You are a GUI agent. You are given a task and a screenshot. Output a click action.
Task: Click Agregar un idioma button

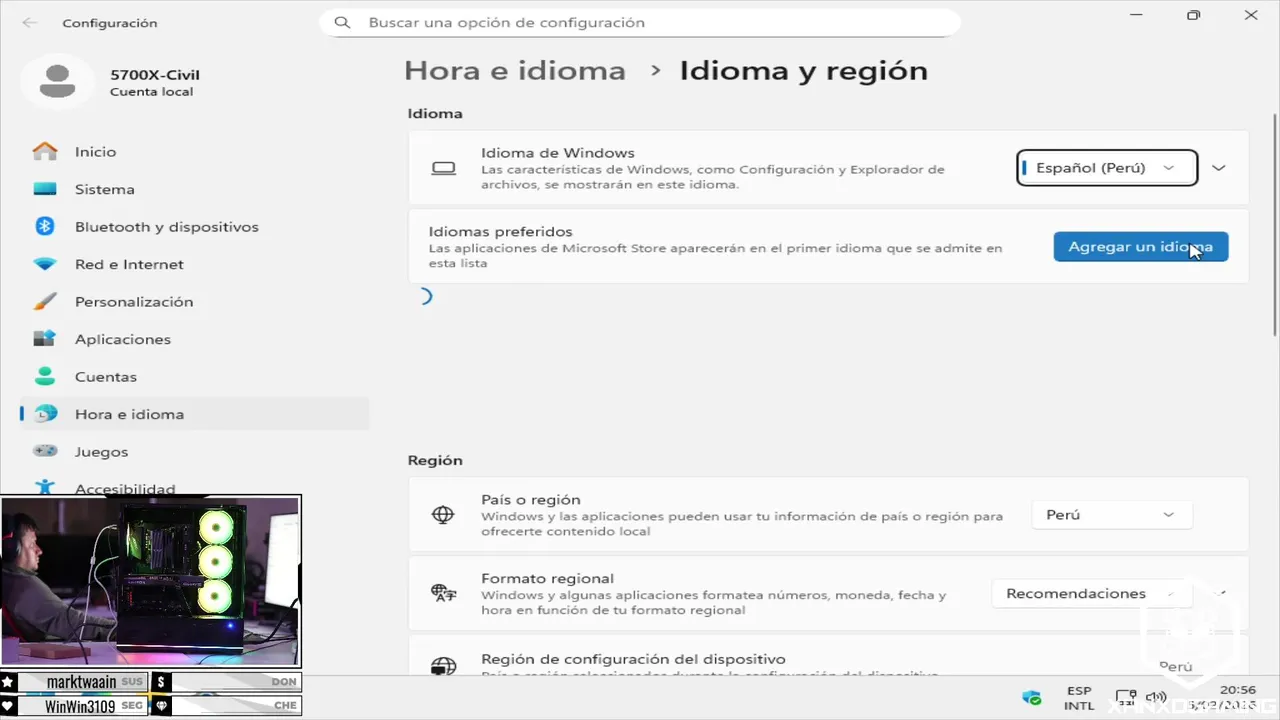click(1140, 247)
